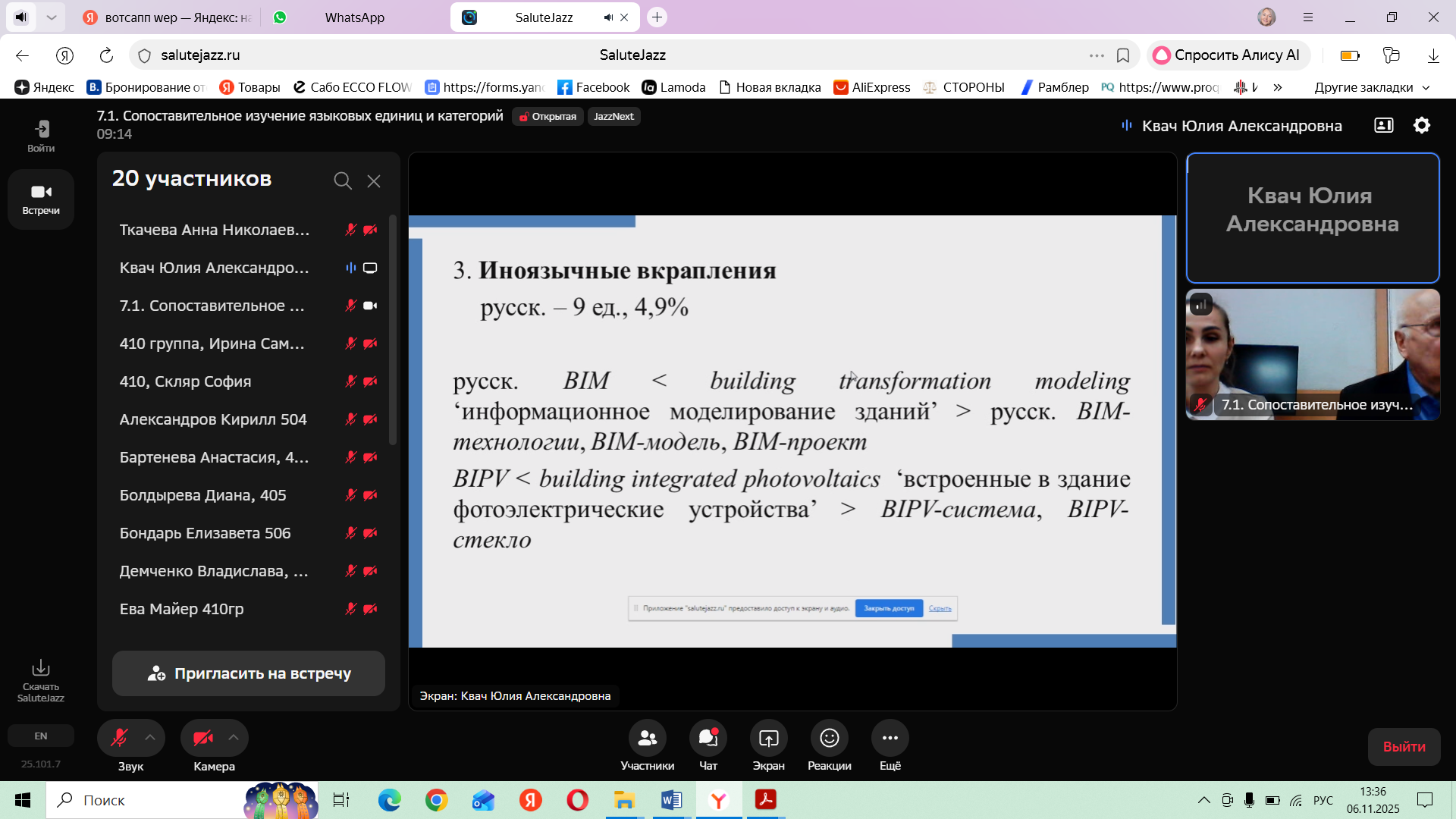
Task: Toggle the Участники participants panel
Action: (x=647, y=738)
